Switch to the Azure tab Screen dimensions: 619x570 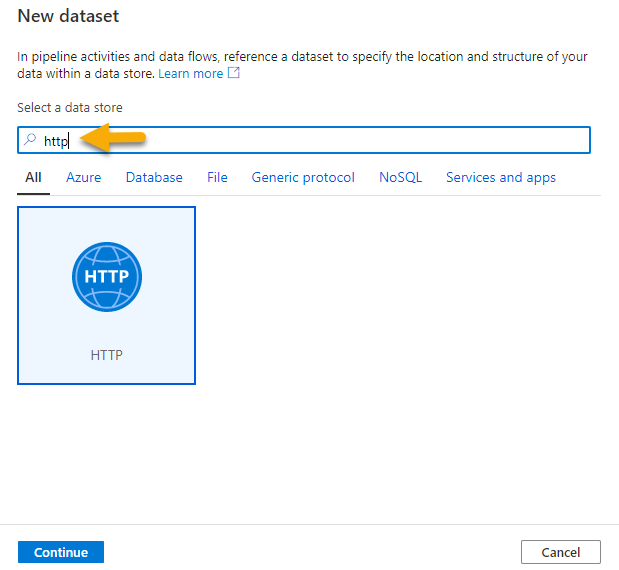click(x=84, y=178)
